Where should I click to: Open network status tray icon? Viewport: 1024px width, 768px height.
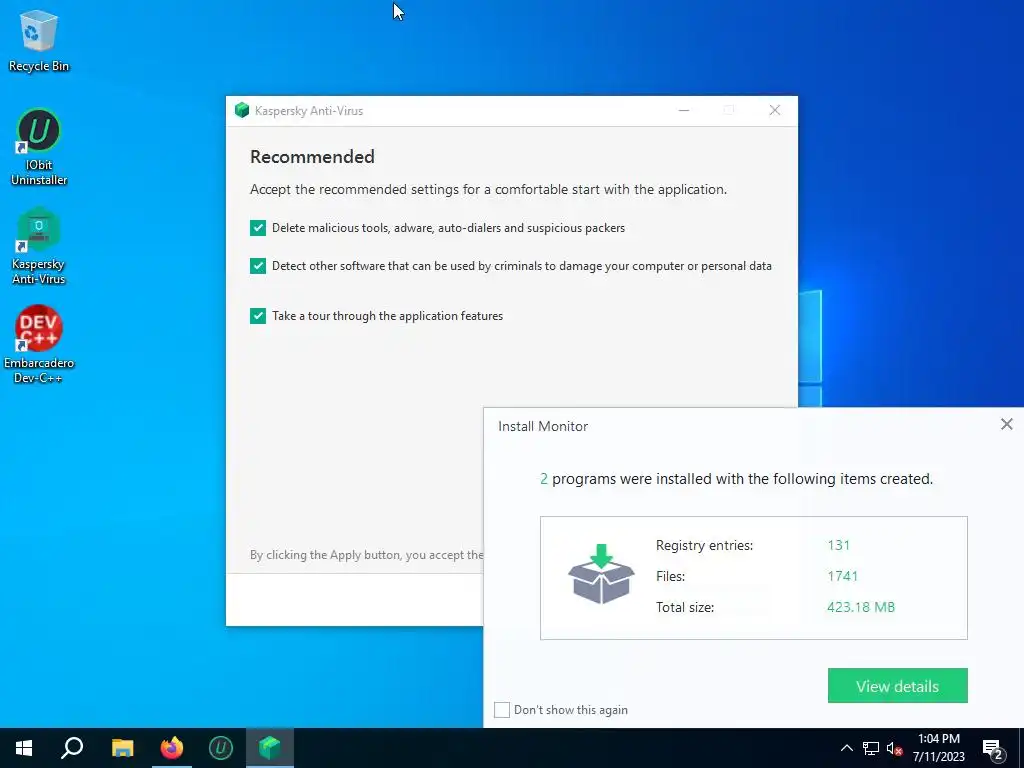click(x=871, y=748)
